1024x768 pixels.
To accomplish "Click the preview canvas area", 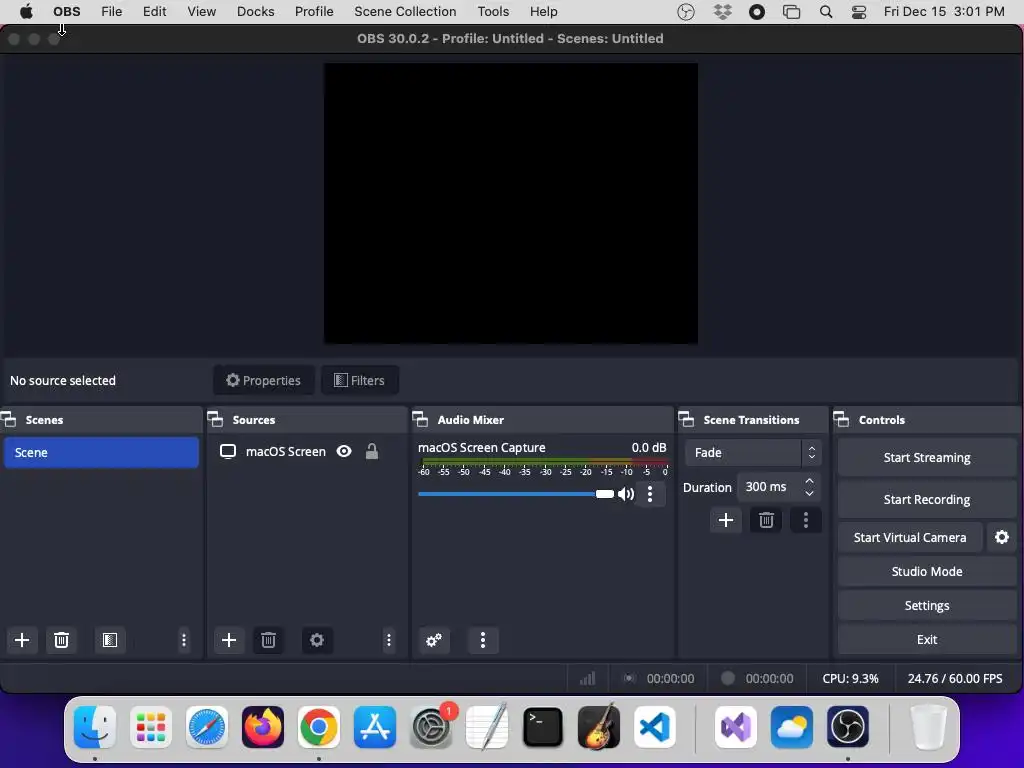I will tap(511, 203).
